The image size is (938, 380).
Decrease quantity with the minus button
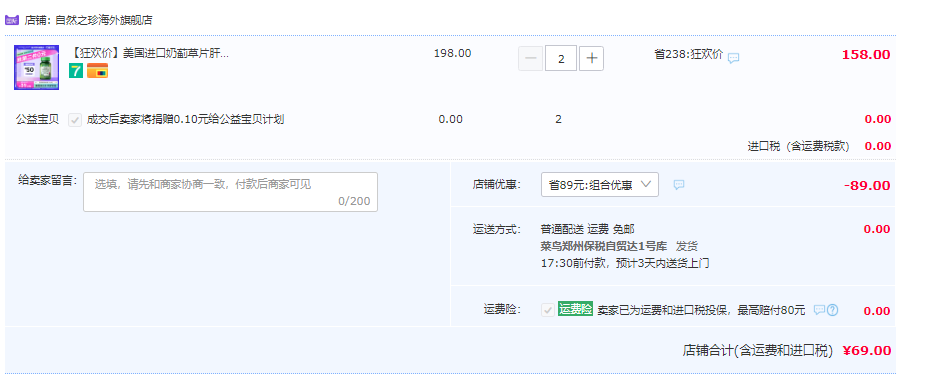point(530,59)
